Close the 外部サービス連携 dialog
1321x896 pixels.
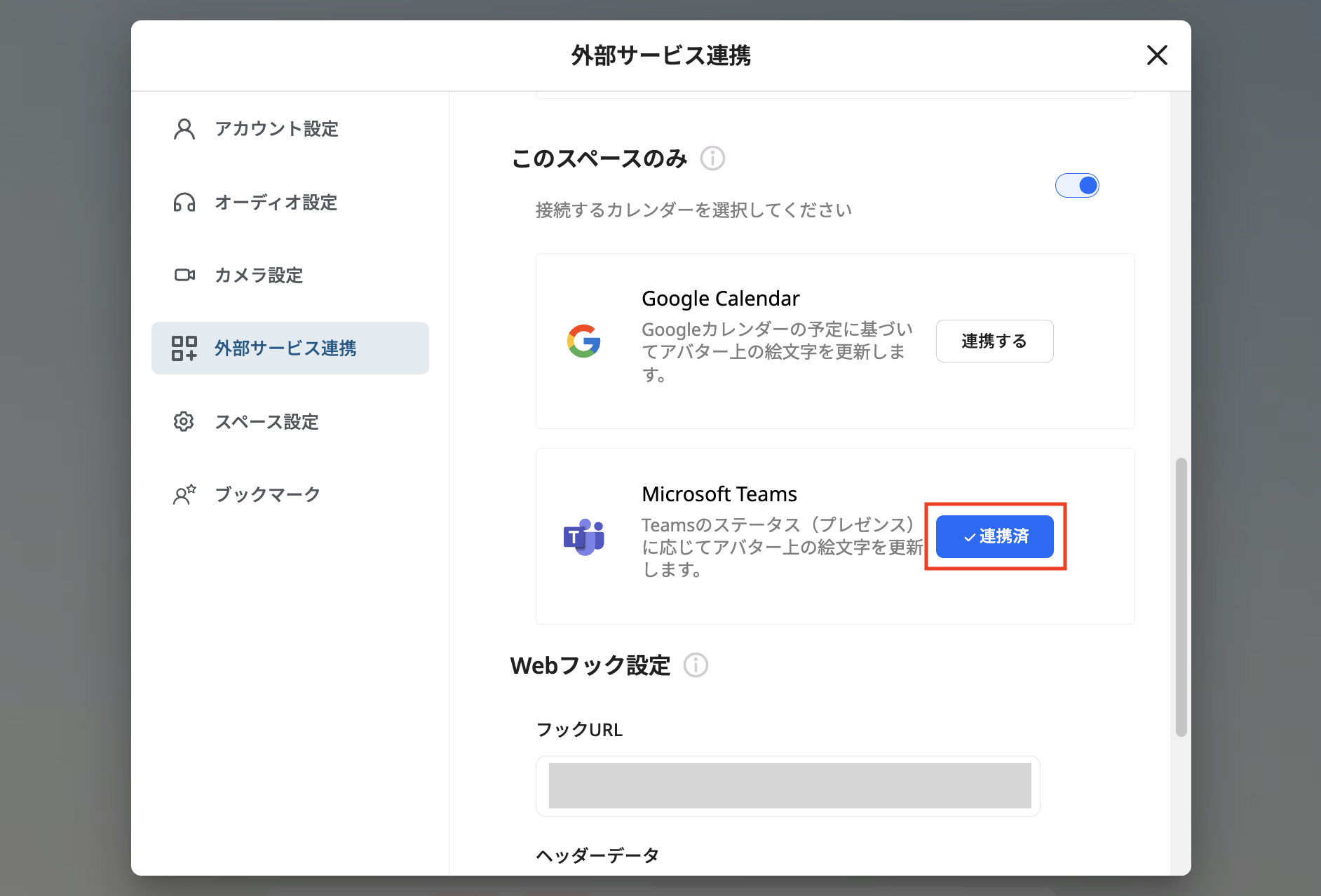point(1157,55)
